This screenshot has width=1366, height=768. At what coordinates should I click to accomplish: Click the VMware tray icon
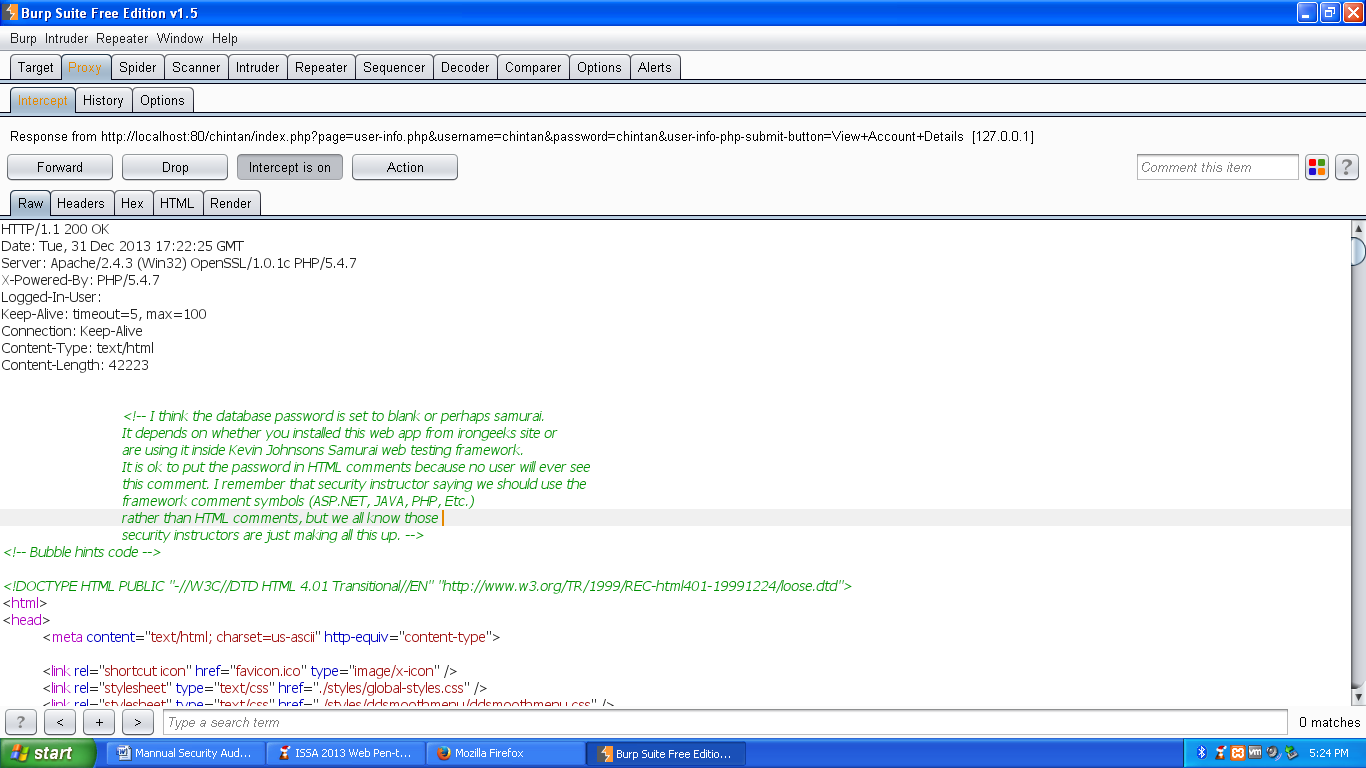1254,753
